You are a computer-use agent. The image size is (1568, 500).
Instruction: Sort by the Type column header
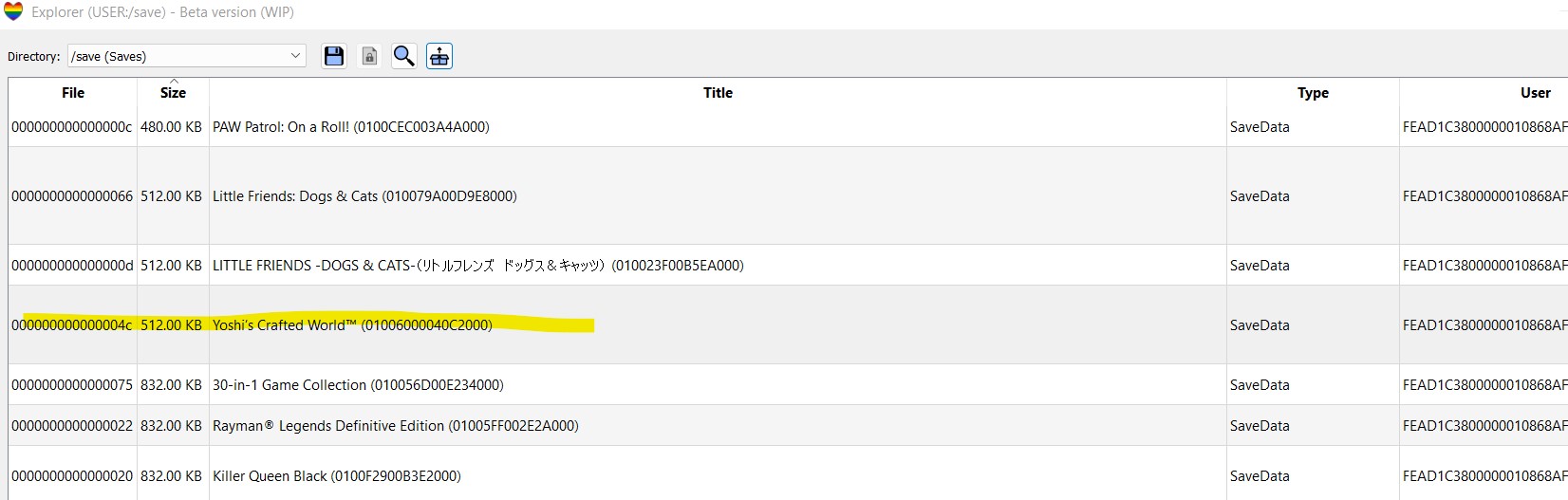click(1313, 92)
